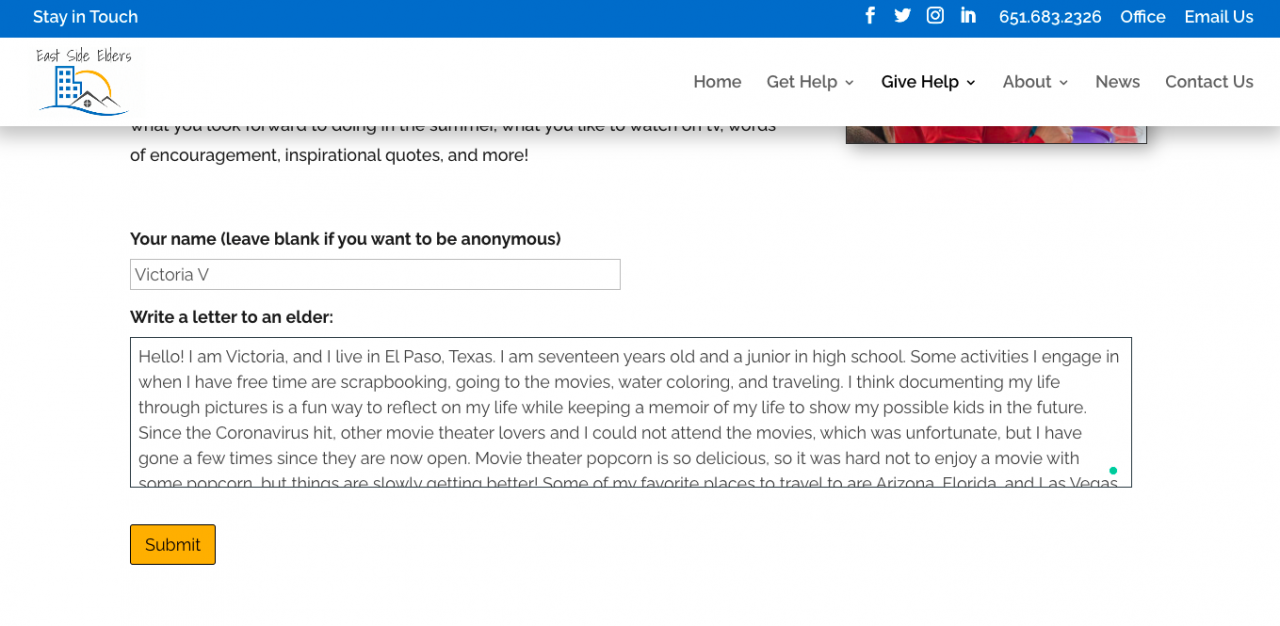Expand the Get Help dropdown menu

(810, 82)
